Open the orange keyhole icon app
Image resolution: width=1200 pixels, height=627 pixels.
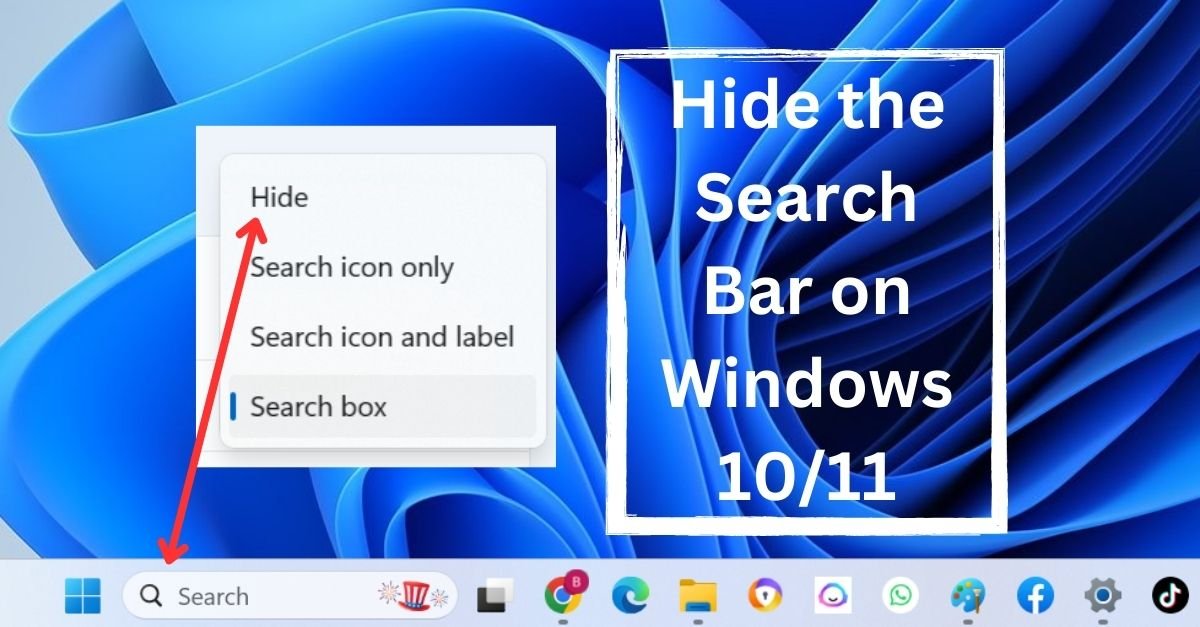[765, 596]
